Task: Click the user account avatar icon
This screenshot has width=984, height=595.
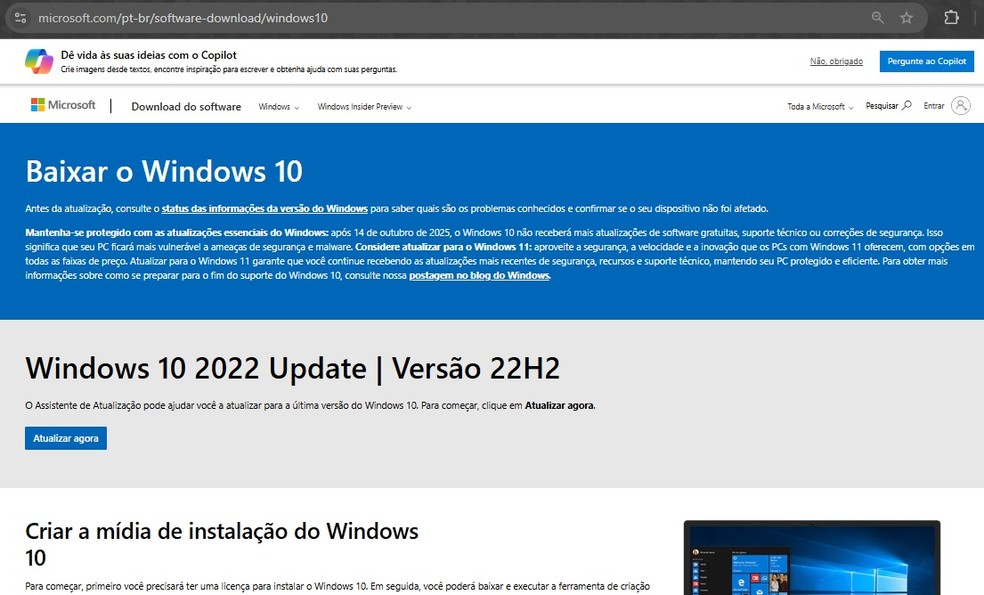Action: click(960, 105)
